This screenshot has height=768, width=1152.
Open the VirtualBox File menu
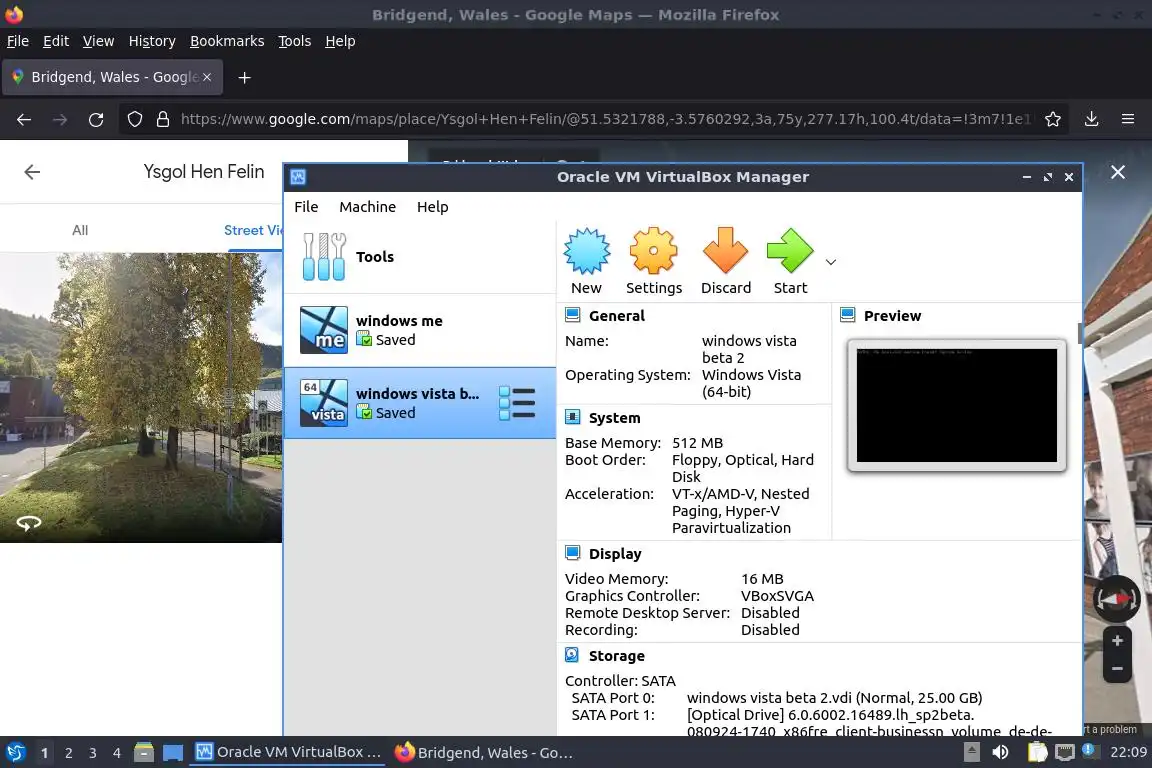[x=306, y=207]
